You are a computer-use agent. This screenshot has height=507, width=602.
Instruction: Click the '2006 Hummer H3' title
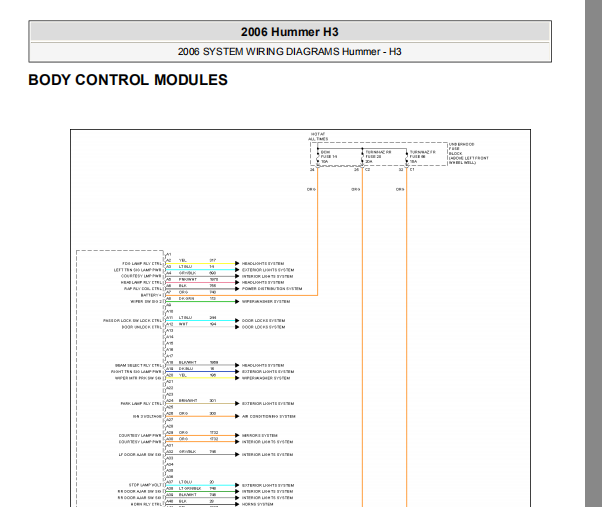pyautogui.click(x=289, y=32)
